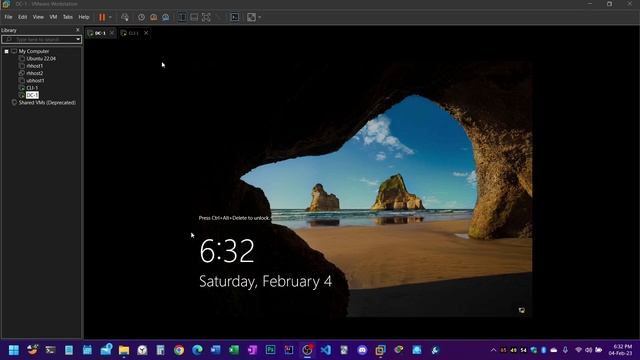This screenshot has width=640, height=360.
Task: Open Terminal from the taskbar
Action: pyautogui.click(x=51, y=350)
